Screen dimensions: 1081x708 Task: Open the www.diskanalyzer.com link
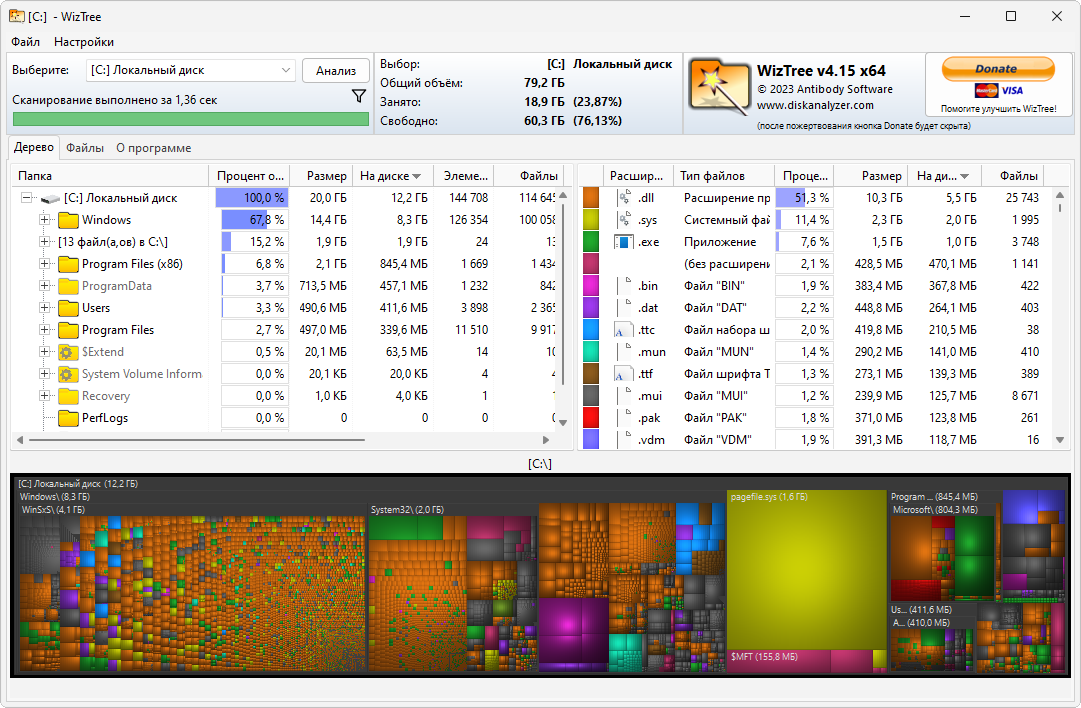pos(815,103)
